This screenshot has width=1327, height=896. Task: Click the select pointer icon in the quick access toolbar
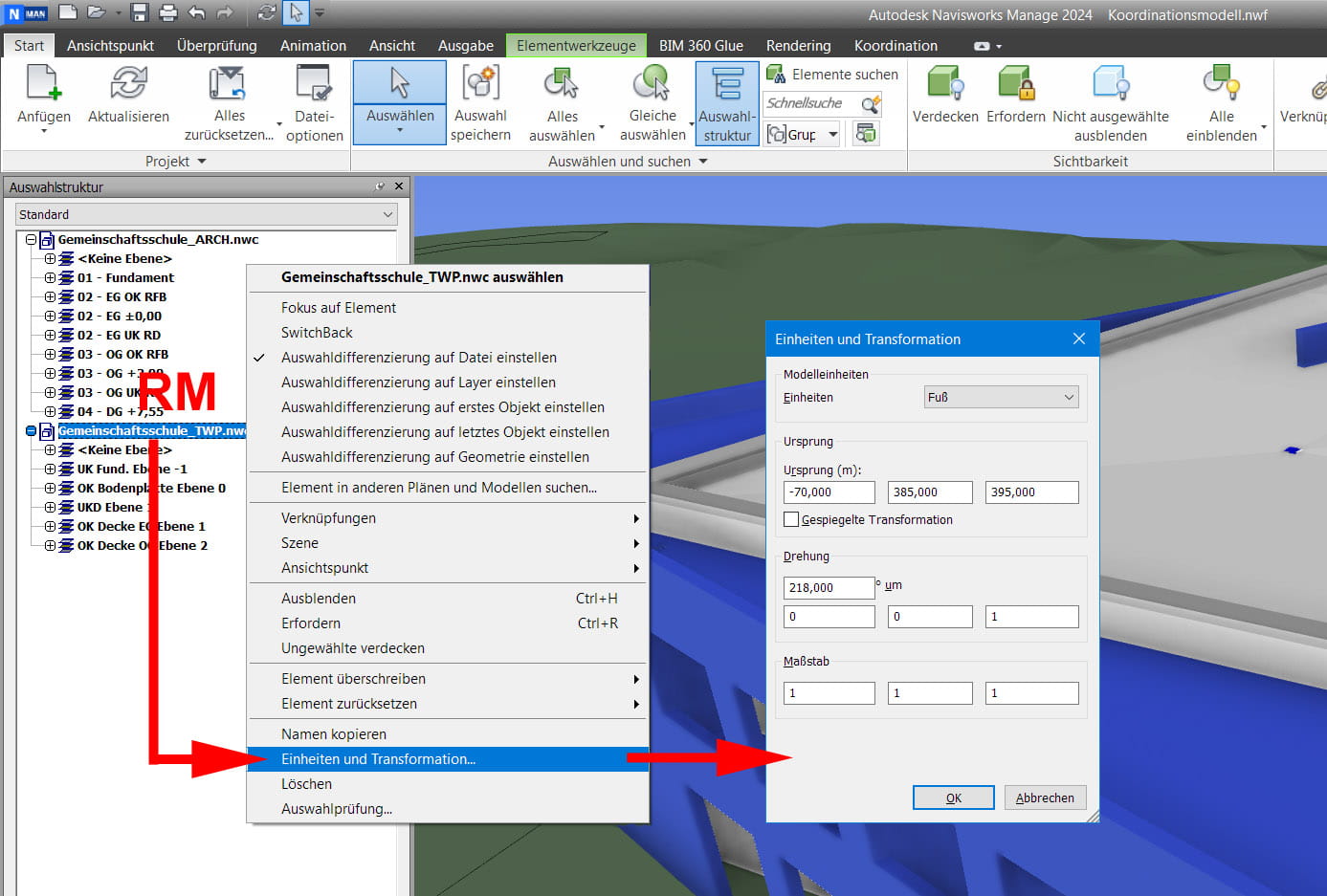click(296, 12)
